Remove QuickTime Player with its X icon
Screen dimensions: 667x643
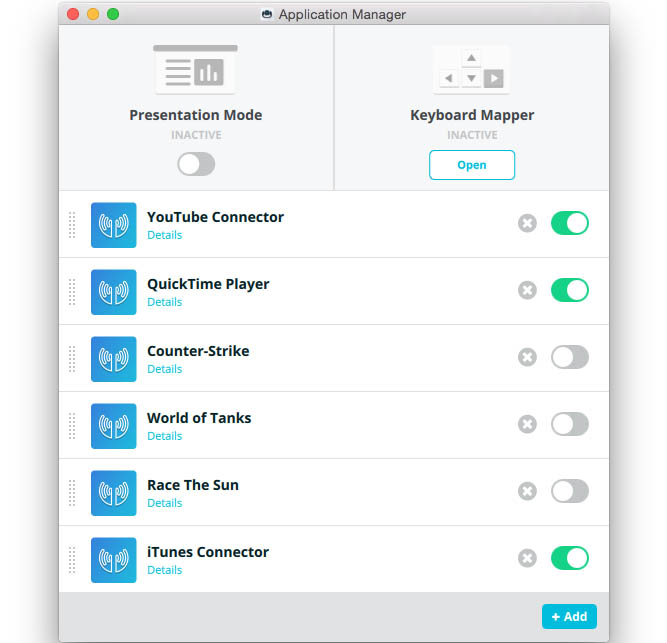(x=527, y=290)
